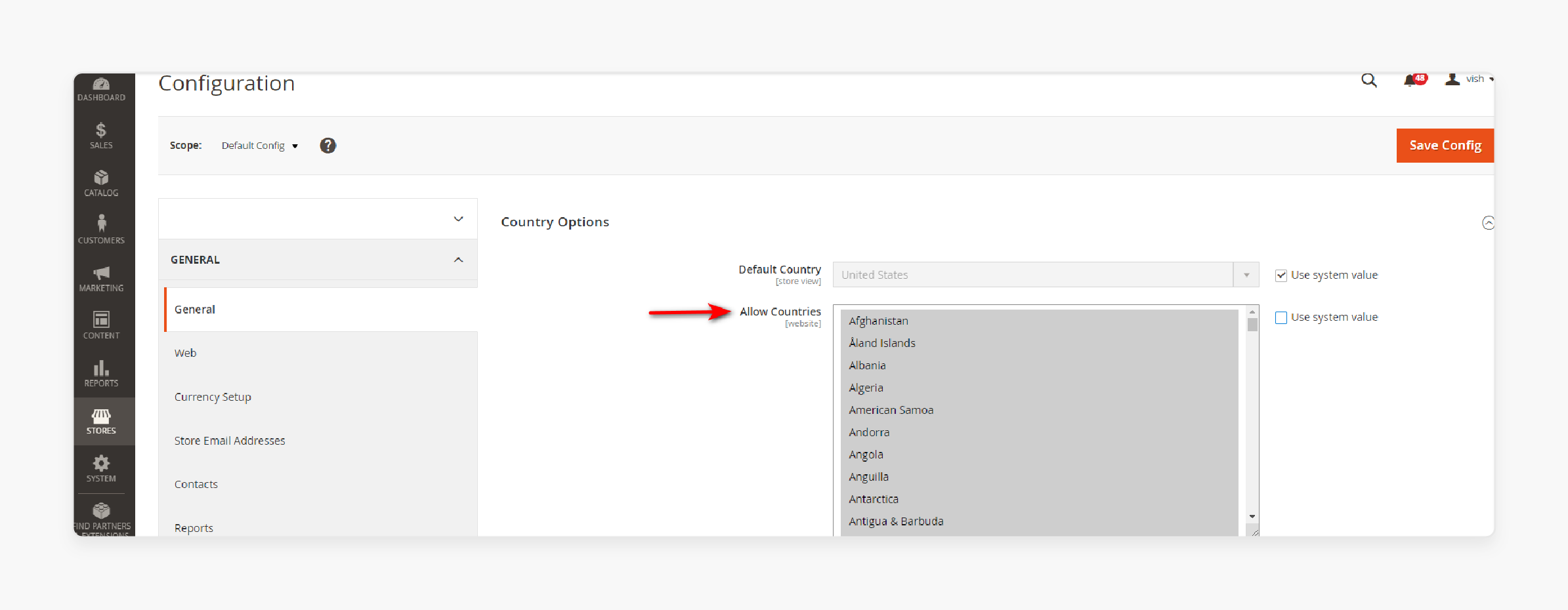This screenshot has width=1568, height=610.
Task: Select Albania in Allow Countries
Action: tap(1039, 365)
